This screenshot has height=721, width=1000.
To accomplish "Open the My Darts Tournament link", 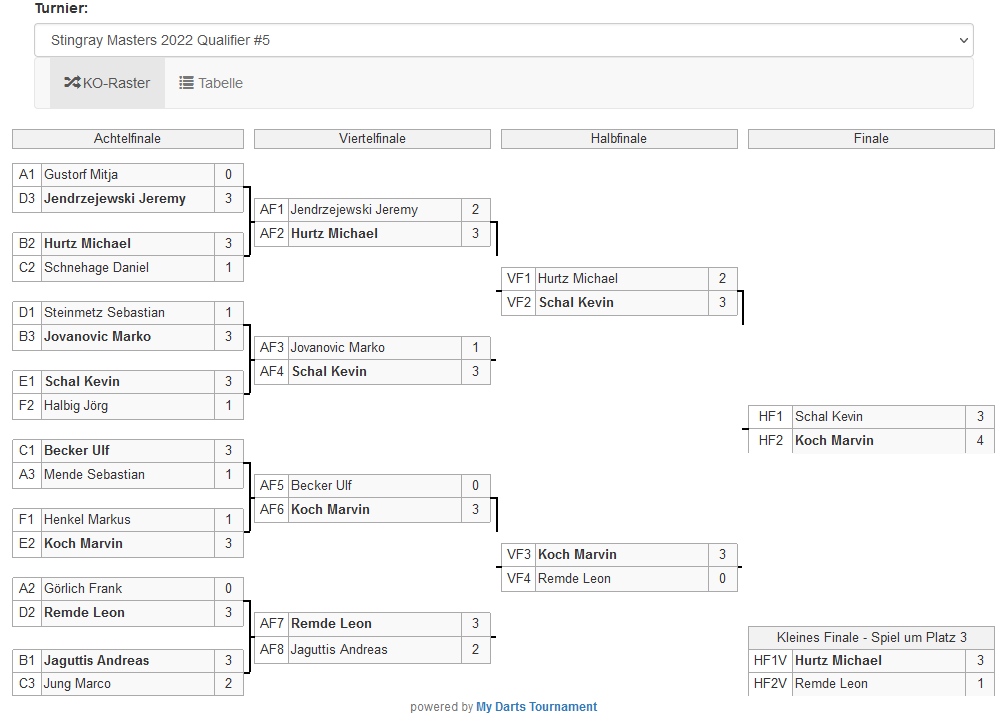I will click(x=536, y=707).
